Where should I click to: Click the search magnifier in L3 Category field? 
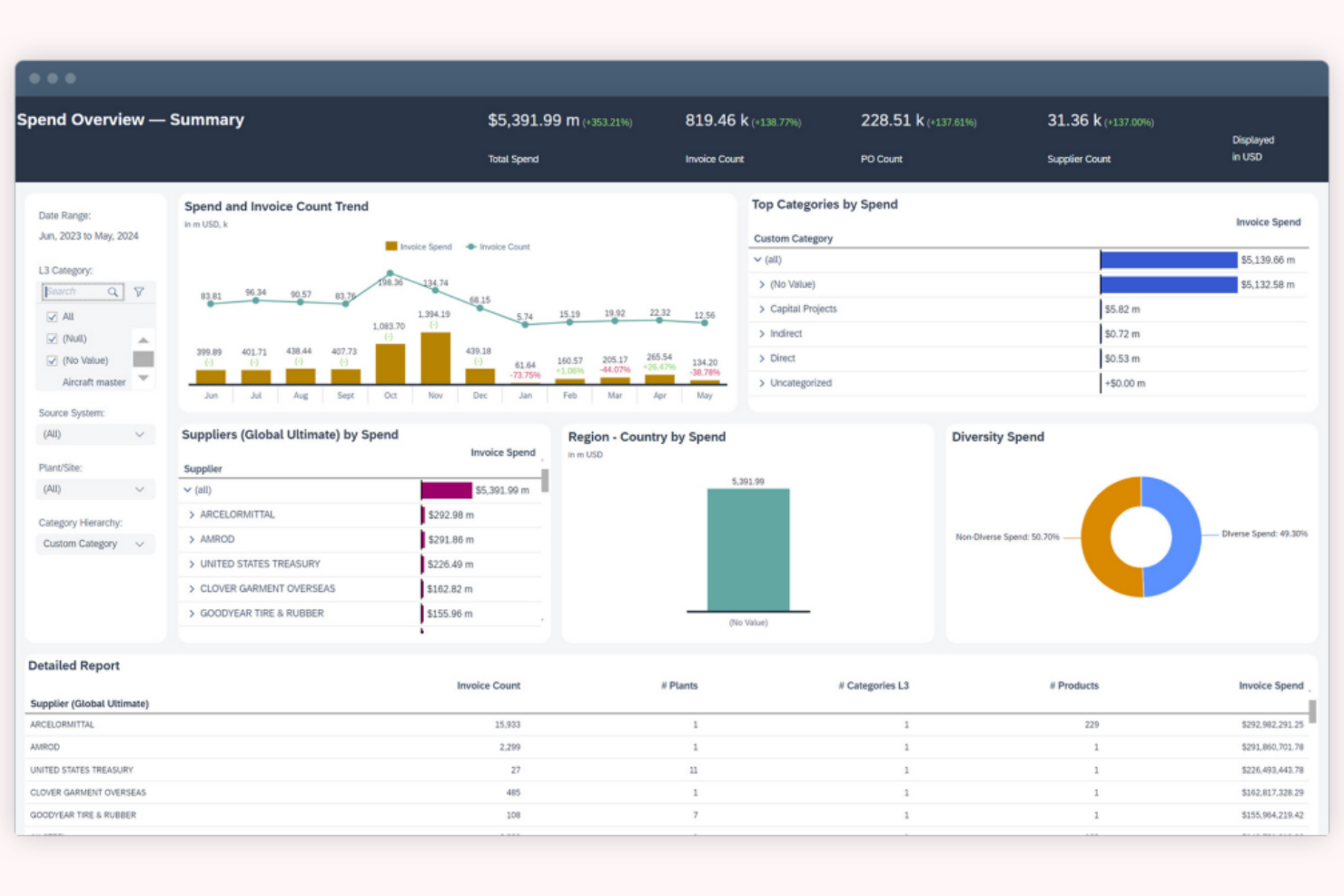tap(114, 291)
